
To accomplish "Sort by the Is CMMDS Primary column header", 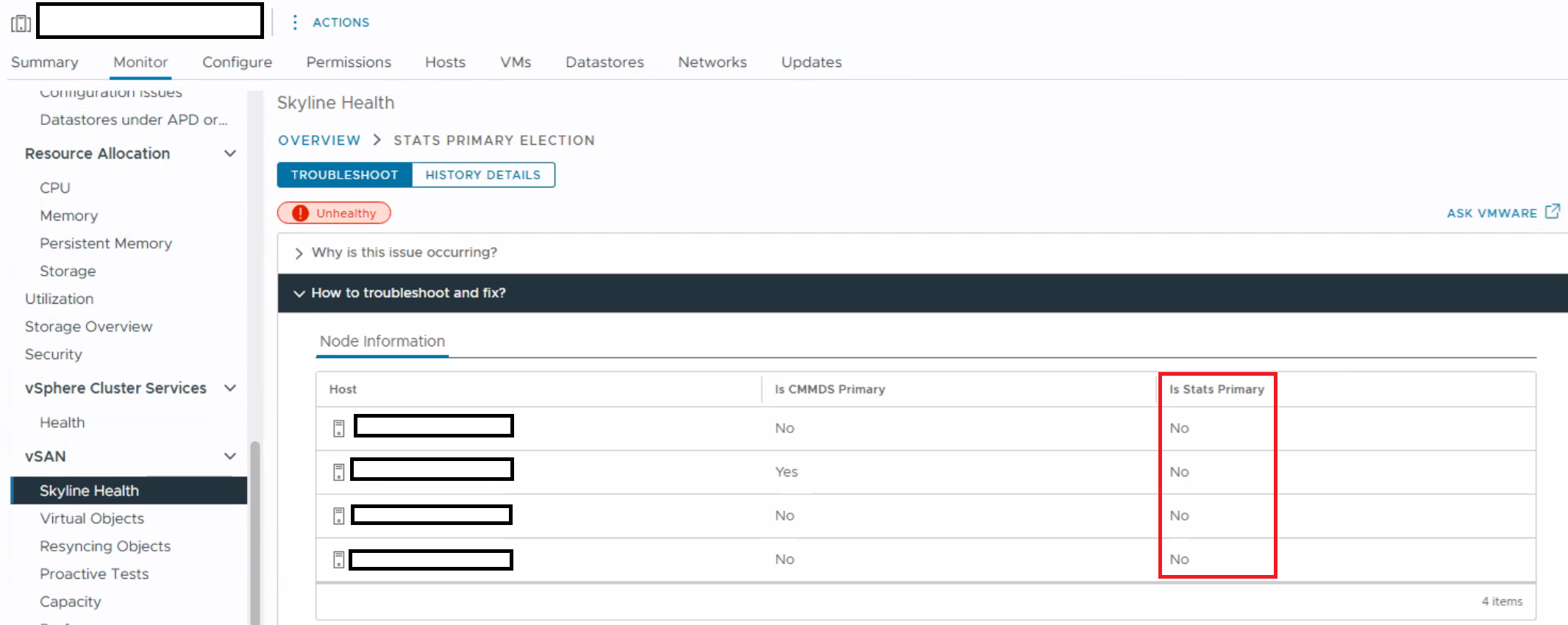I will coord(830,390).
